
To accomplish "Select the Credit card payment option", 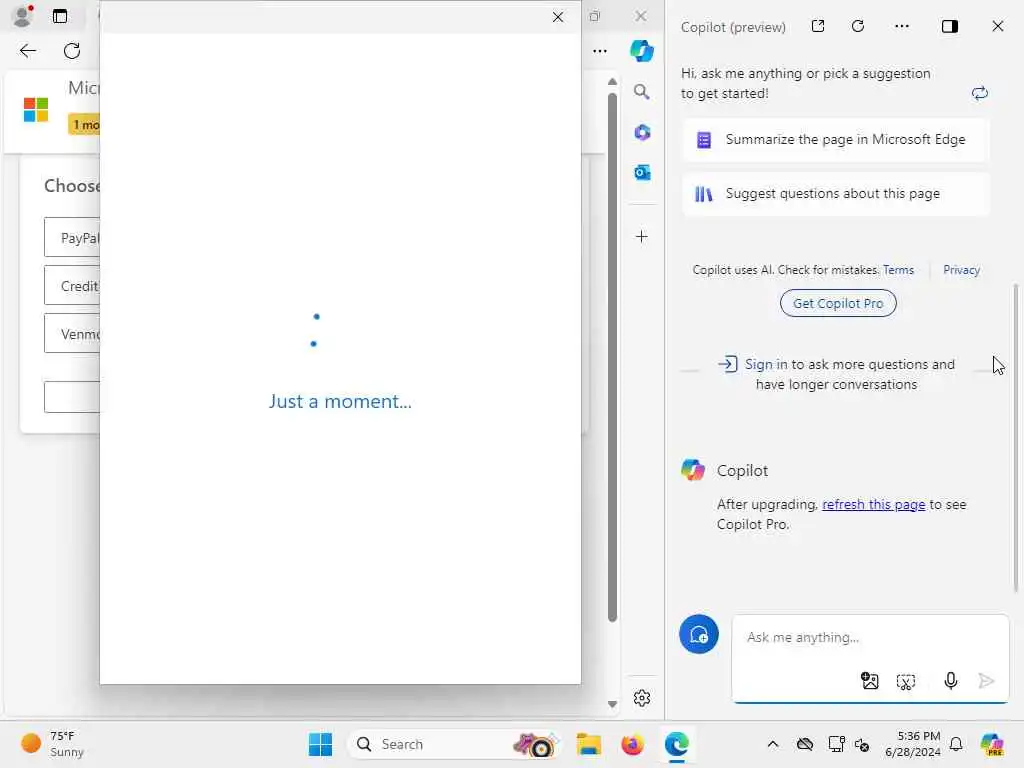I will tap(72, 285).
